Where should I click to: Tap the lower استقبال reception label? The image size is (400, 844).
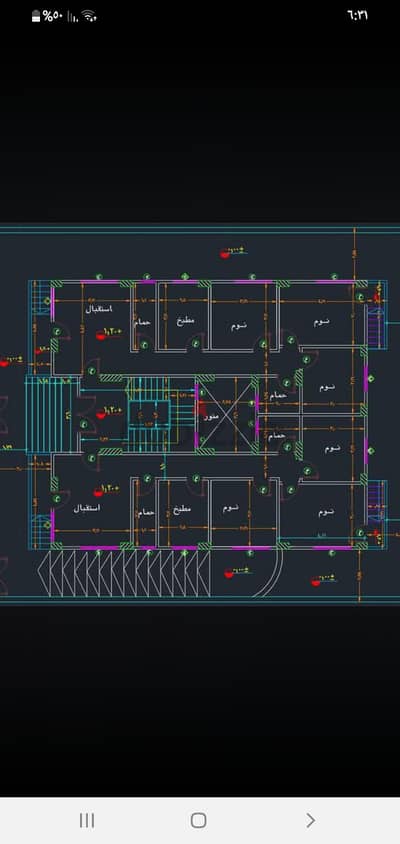click(x=87, y=508)
